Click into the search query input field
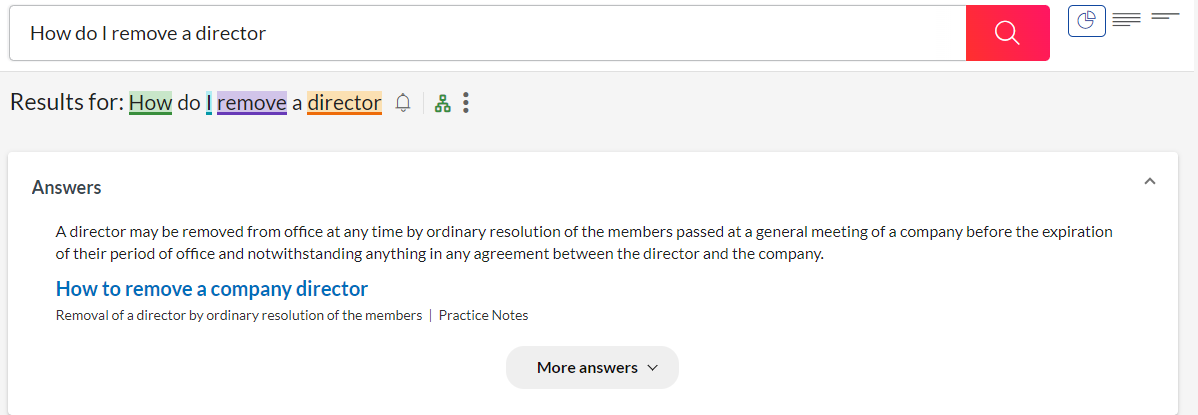 click(480, 33)
